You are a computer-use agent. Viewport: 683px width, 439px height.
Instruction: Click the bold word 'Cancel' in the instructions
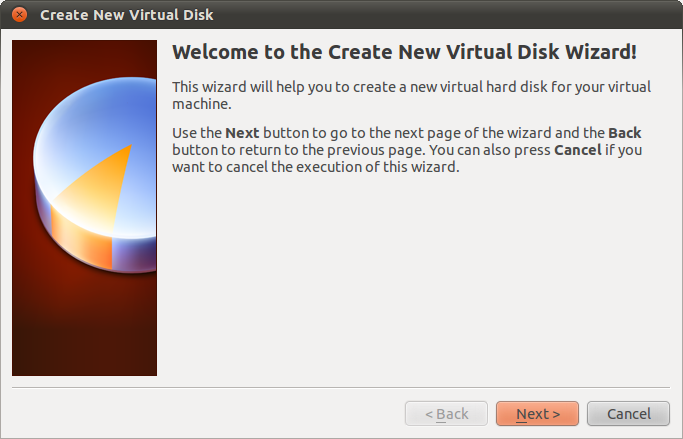tap(577, 150)
